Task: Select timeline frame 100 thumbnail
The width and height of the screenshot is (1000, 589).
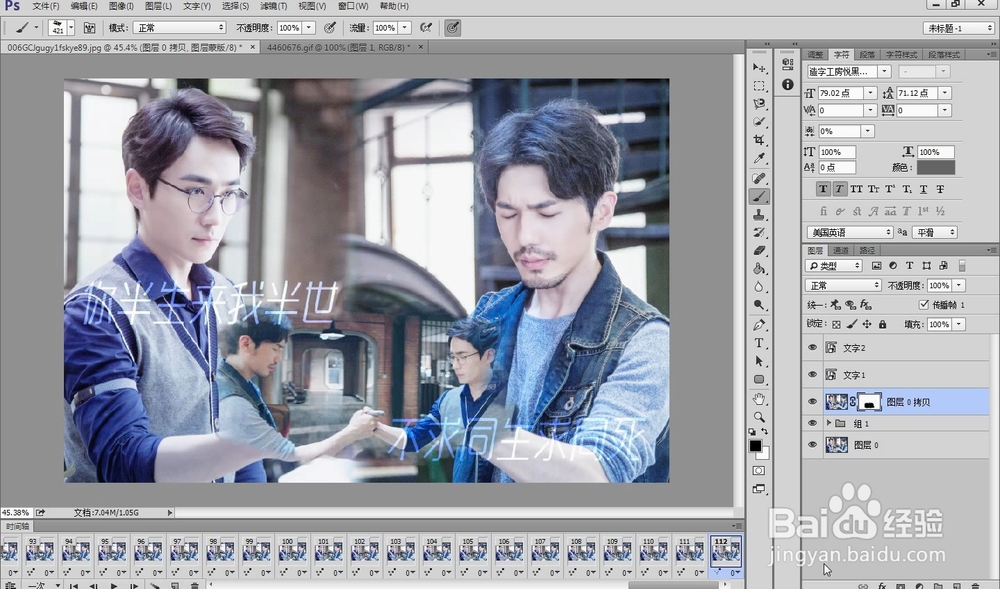Action: 293,551
